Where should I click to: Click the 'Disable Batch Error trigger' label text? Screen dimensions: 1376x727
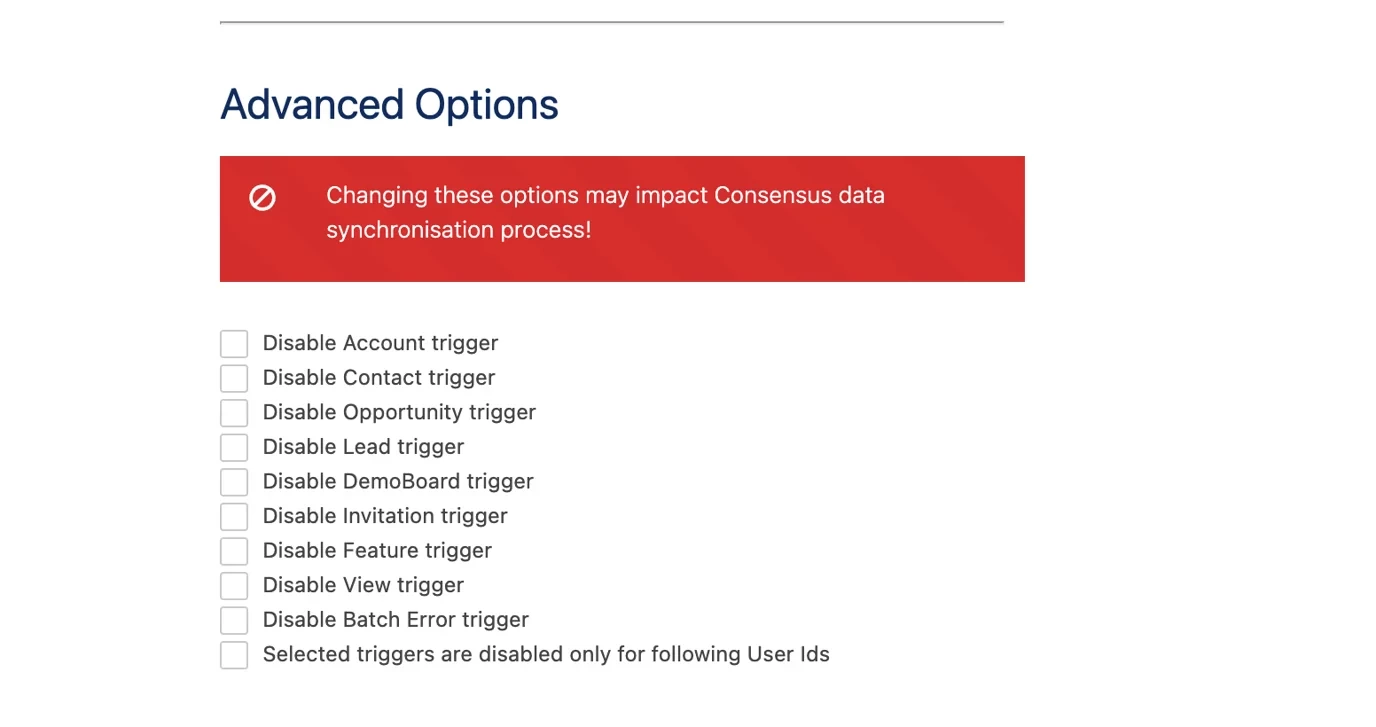coord(395,620)
